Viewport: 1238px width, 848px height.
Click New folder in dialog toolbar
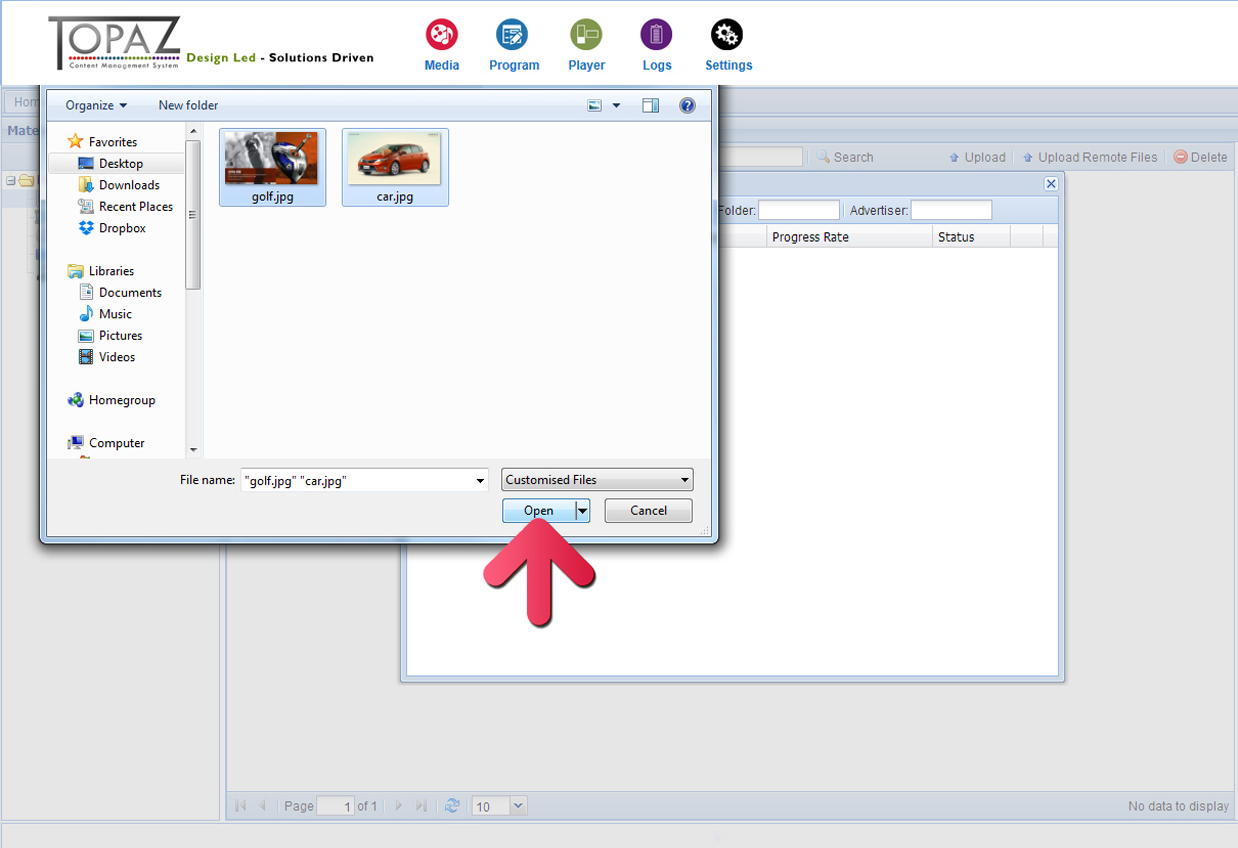188,105
